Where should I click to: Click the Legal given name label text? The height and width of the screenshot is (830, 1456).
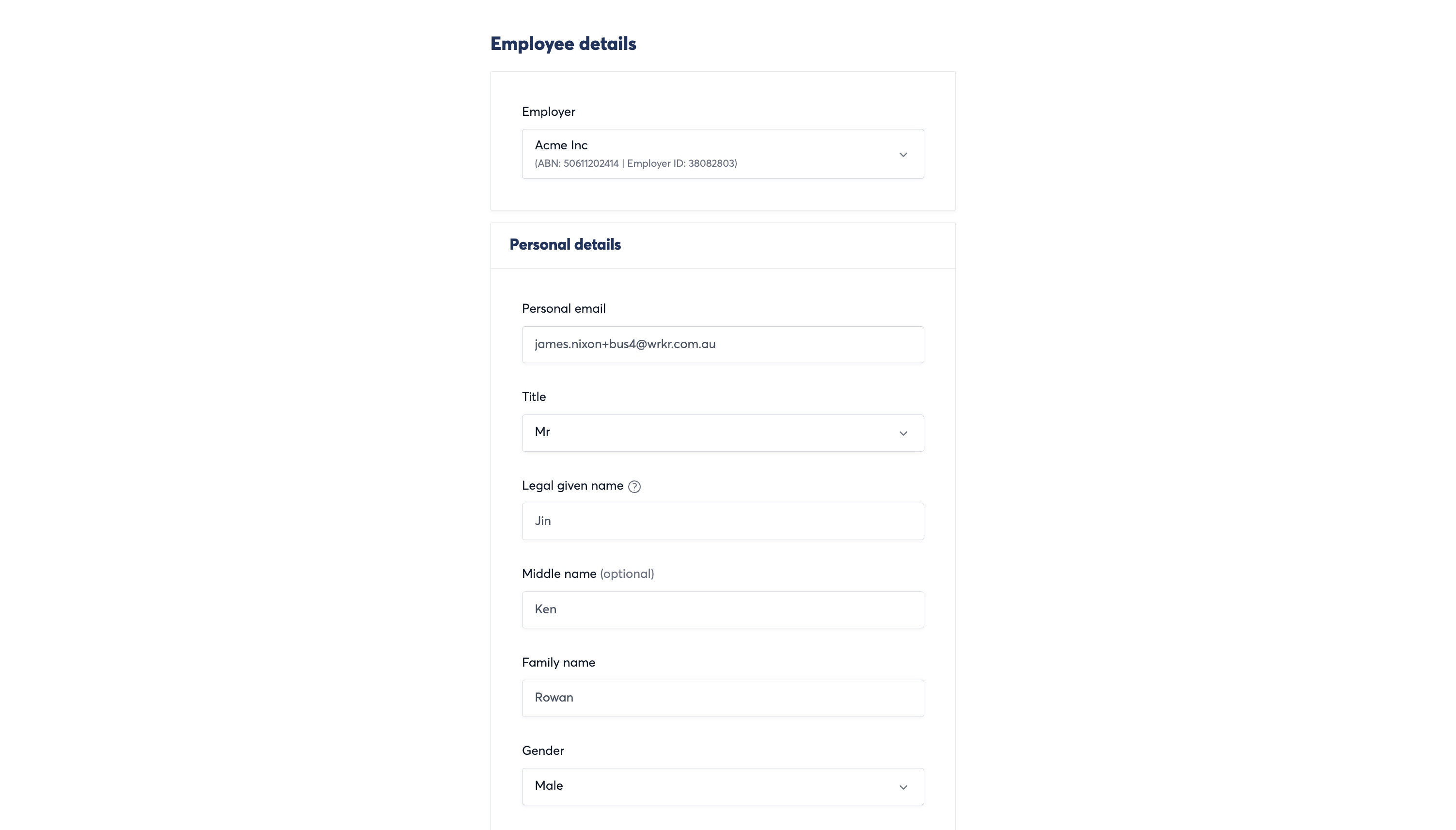[572, 486]
